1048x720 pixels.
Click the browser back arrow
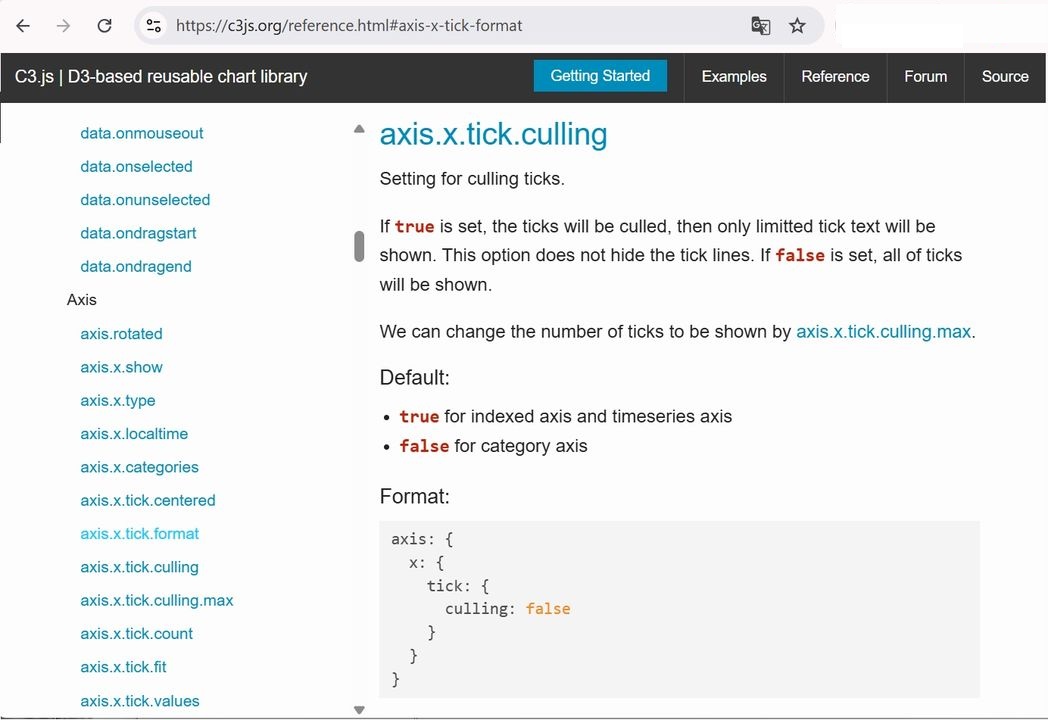click(23, 26)
